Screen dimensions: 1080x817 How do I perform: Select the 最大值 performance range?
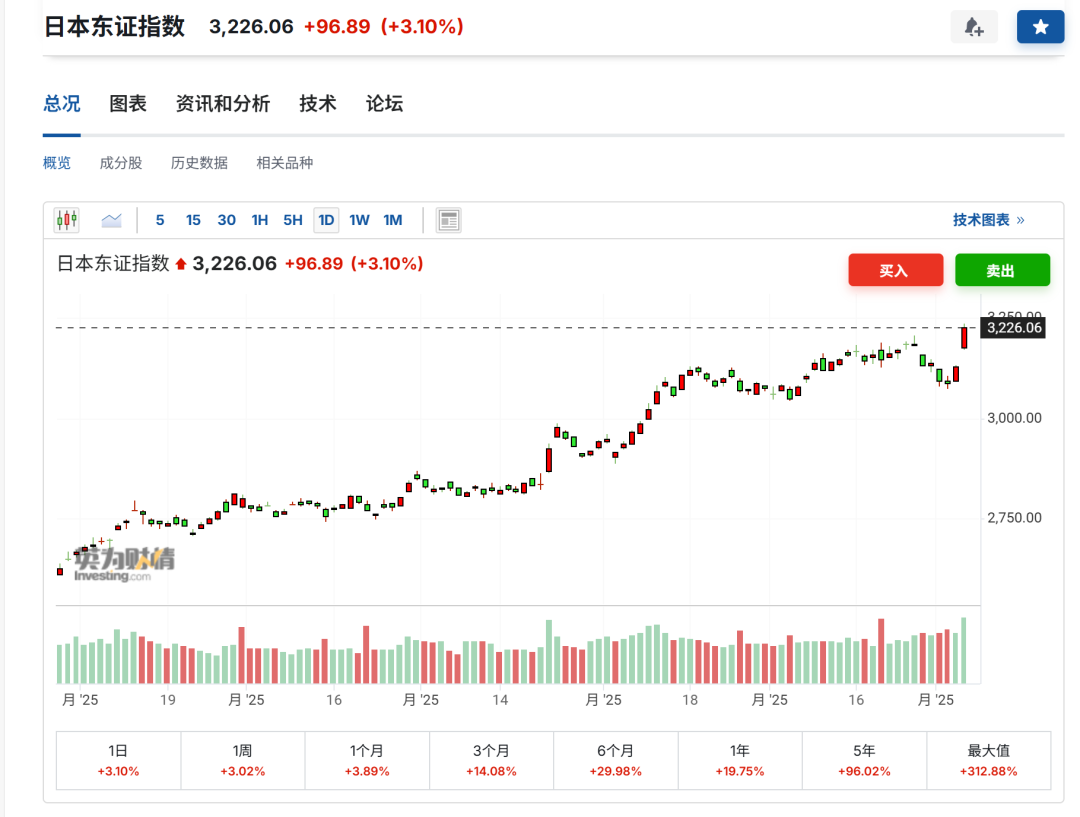(988, 760)
